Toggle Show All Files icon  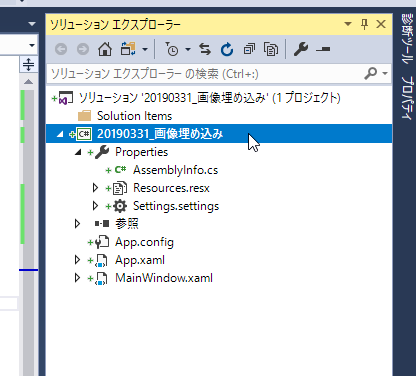271,49
